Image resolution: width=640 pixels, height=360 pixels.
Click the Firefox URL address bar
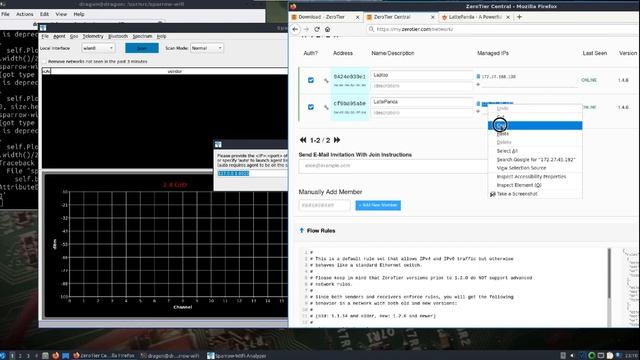point(502,29)
